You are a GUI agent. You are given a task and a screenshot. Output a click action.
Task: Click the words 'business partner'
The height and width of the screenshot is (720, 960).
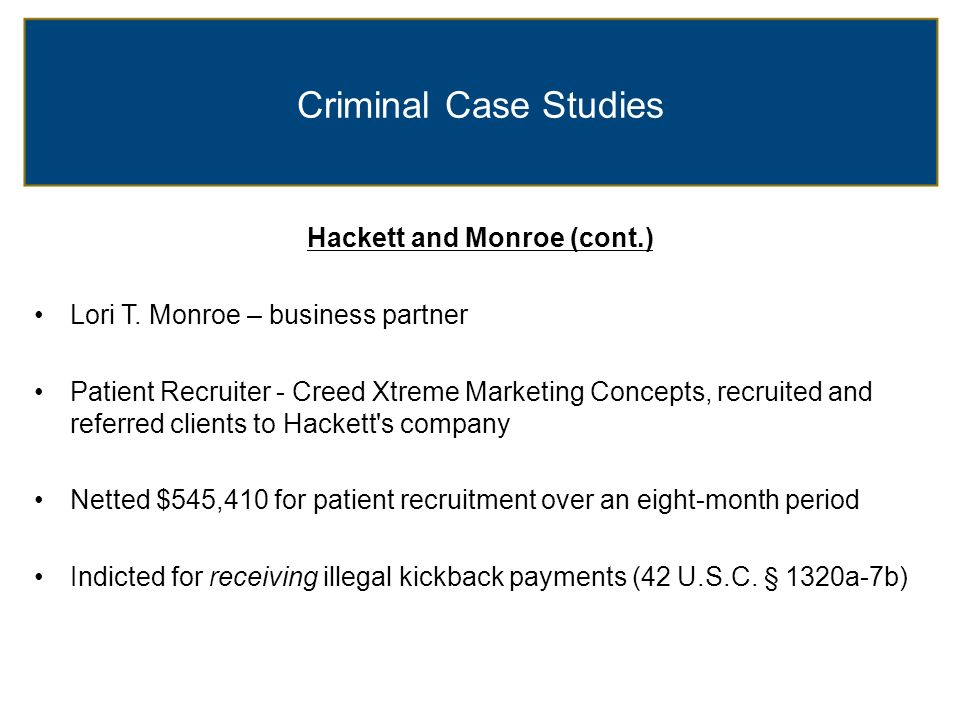(369, 315)
